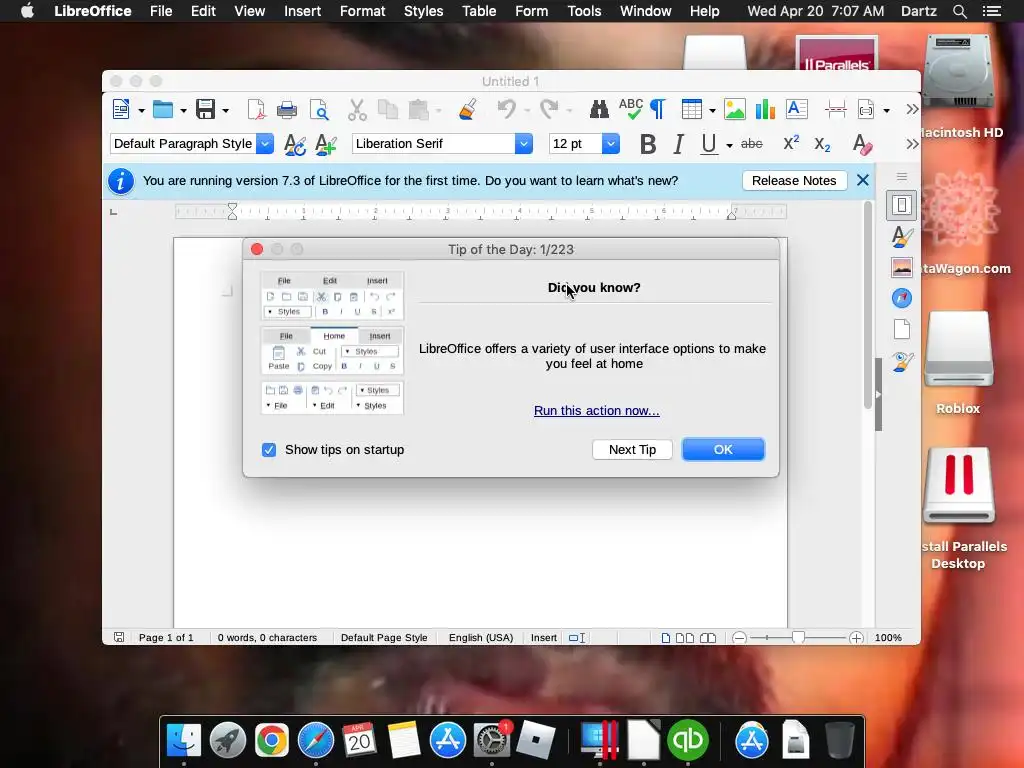The image size is (1024, 768).
Task: Open the Form menu
Action: (531, 11)
